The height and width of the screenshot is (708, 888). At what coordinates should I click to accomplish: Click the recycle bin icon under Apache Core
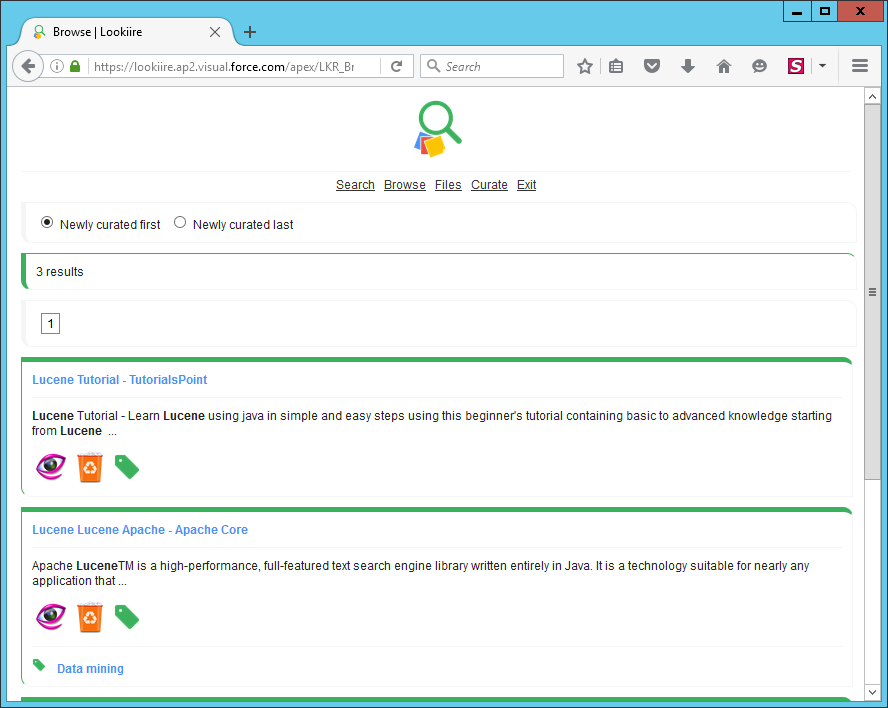(90, 617)
